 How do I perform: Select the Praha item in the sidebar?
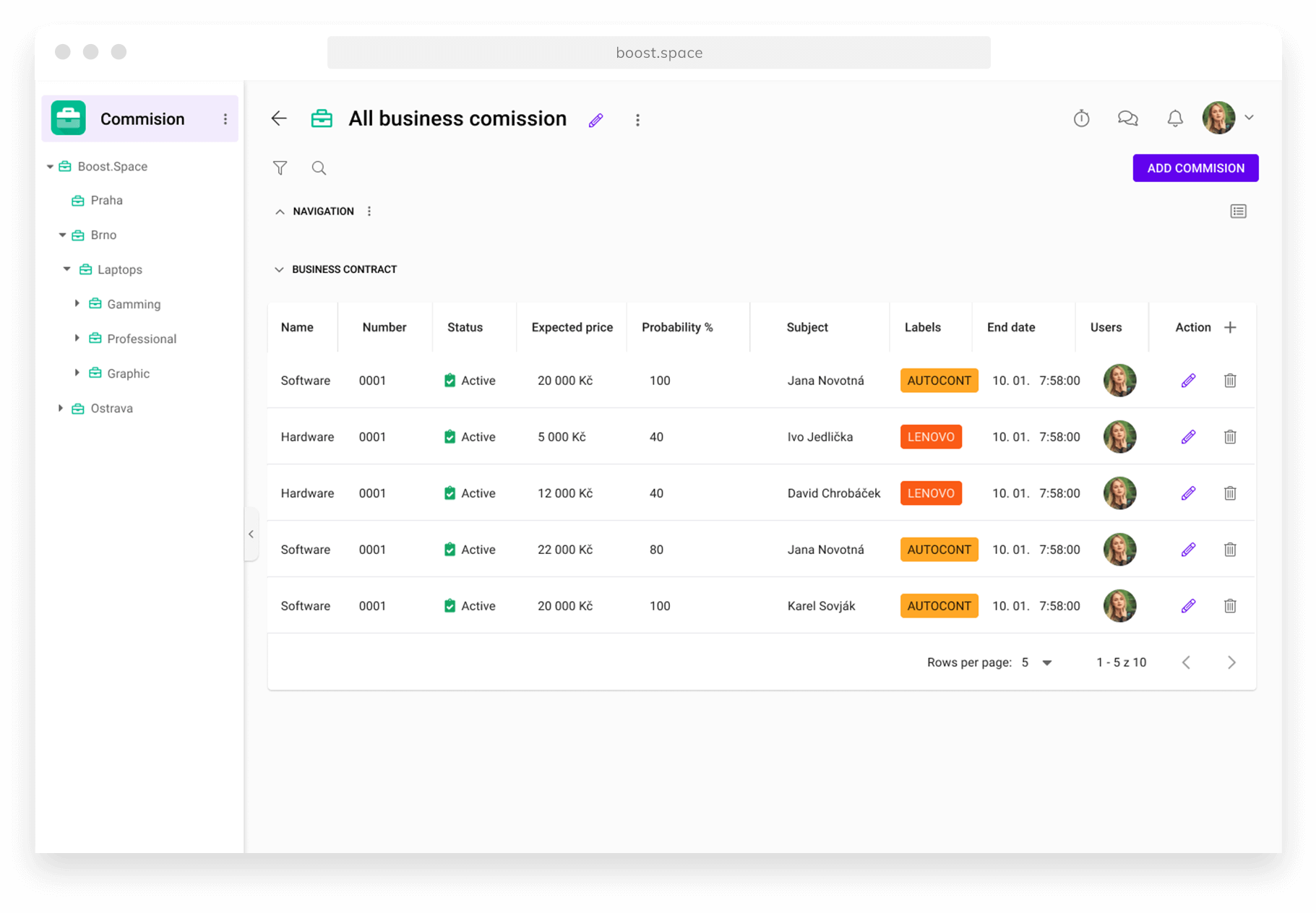coord(106,200)
